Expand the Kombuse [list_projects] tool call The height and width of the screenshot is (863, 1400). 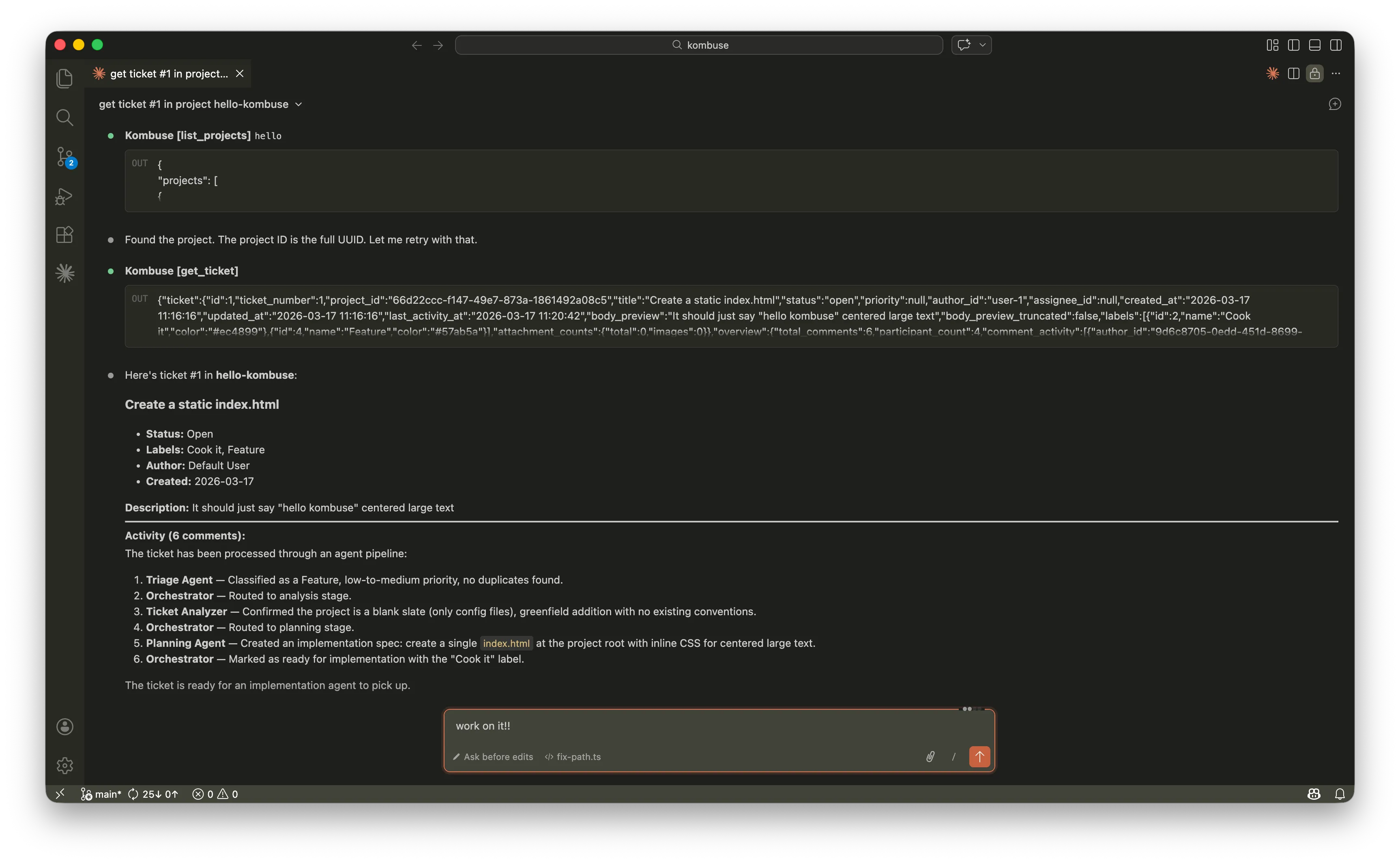(203, 135)
